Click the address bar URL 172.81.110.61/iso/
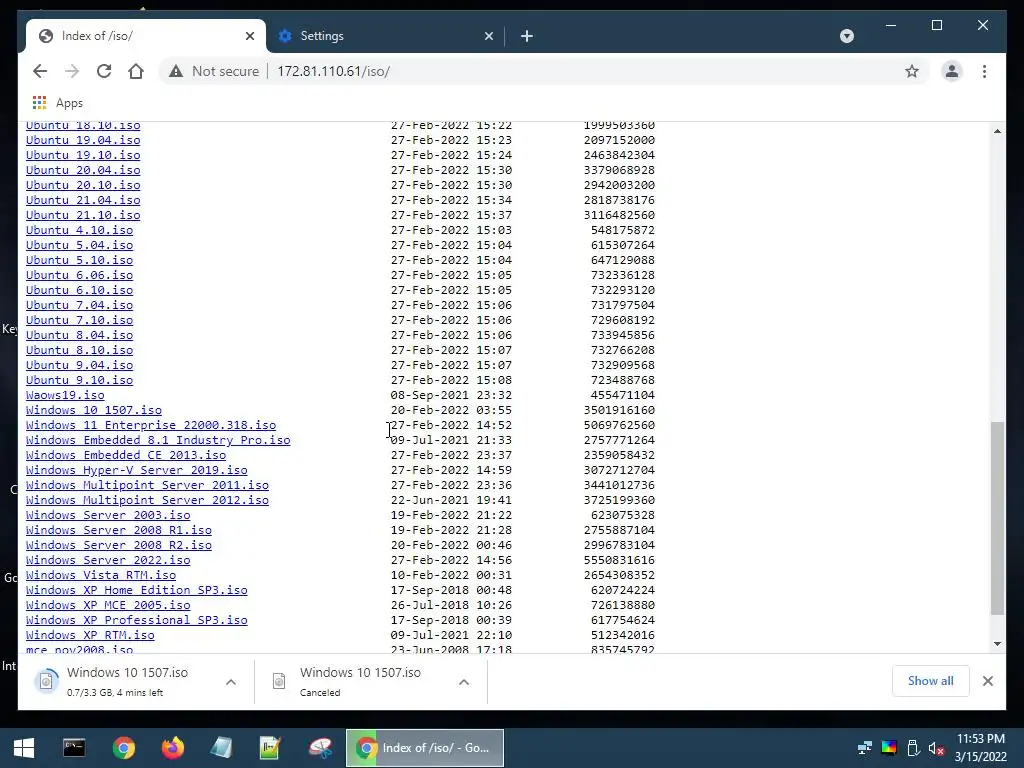This screenshot has height=768, width=1024. pos(333,71)
